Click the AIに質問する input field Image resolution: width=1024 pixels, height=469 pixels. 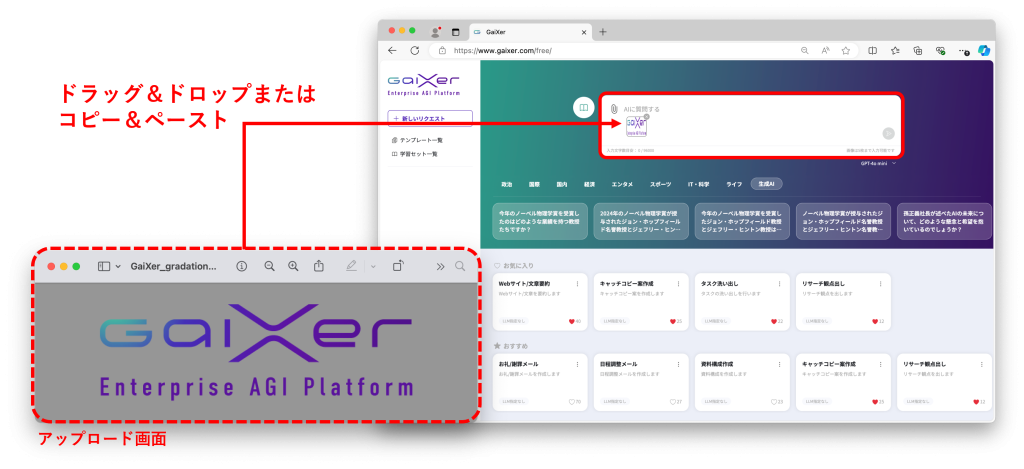pos(750,108)
